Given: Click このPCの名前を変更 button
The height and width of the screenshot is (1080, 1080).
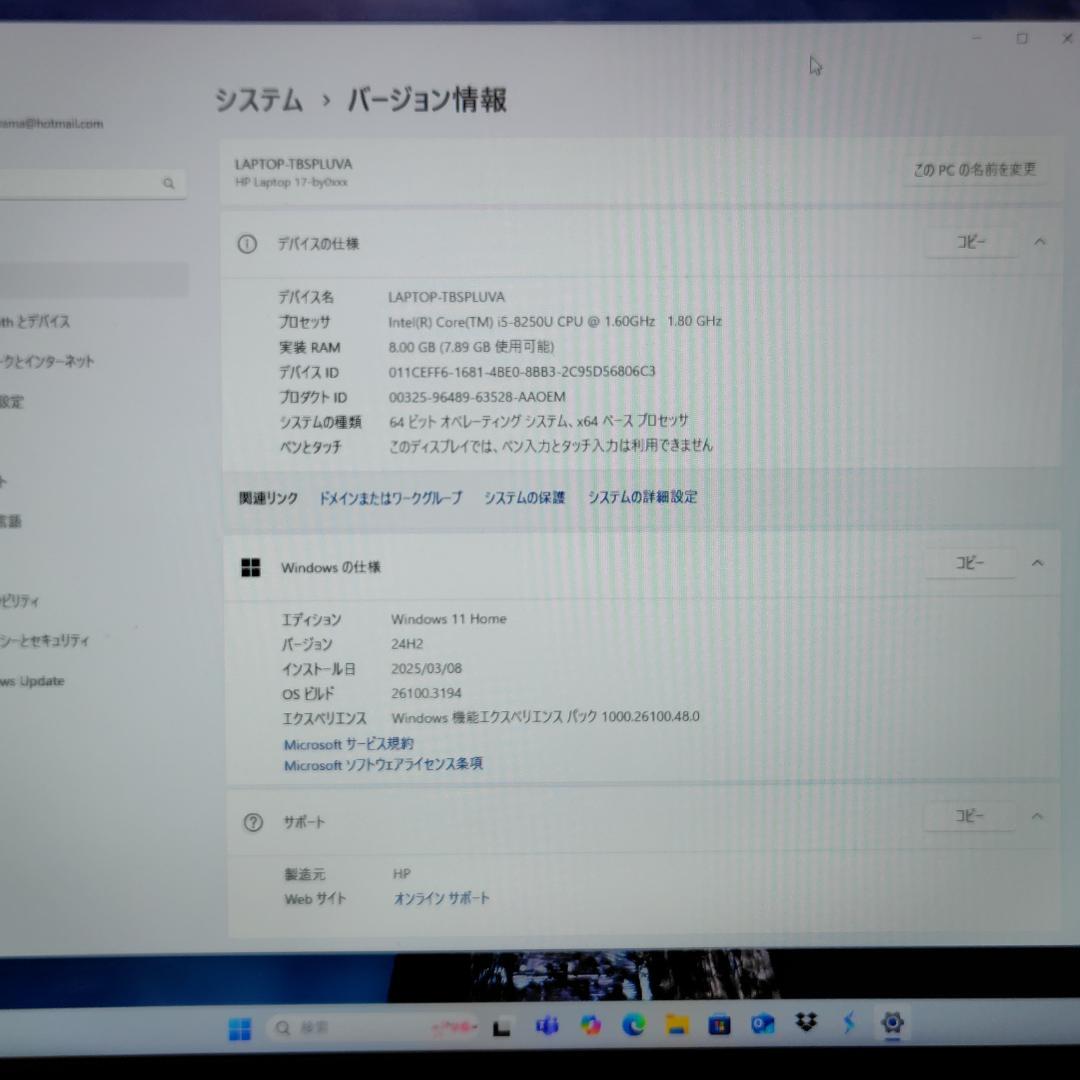Looking at the screenshot, I should click(x=975, y=170).
